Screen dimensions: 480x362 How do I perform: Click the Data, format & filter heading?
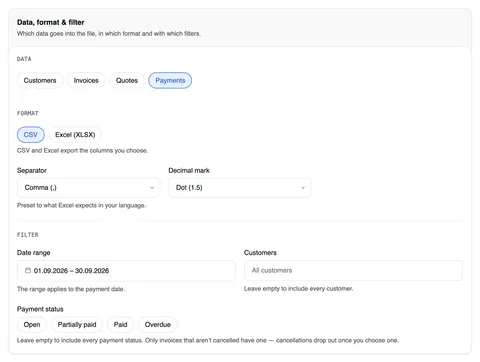tap(51, 22)
